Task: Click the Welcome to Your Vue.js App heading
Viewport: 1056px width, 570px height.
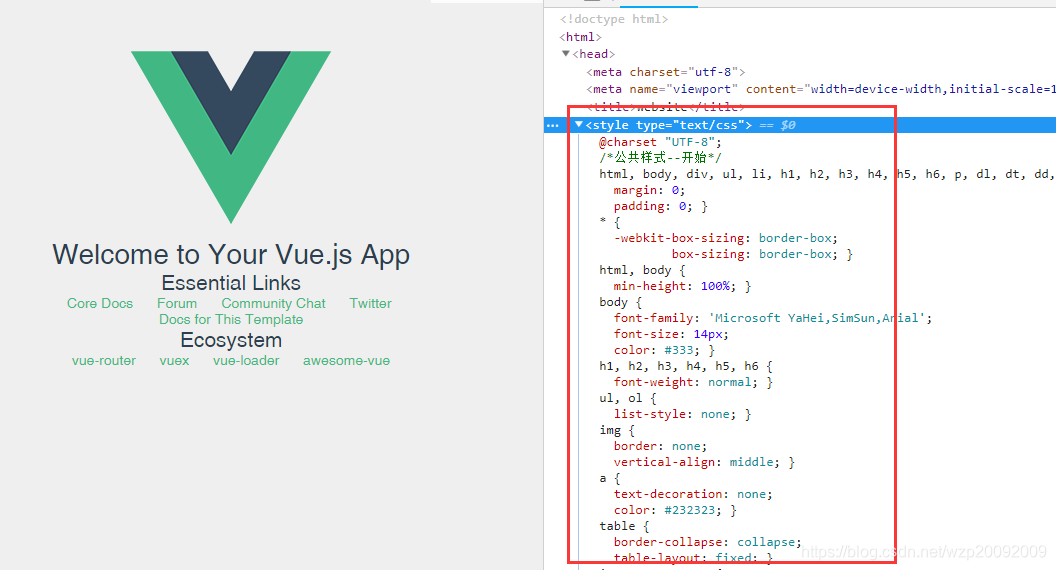Action: point(231,255)
